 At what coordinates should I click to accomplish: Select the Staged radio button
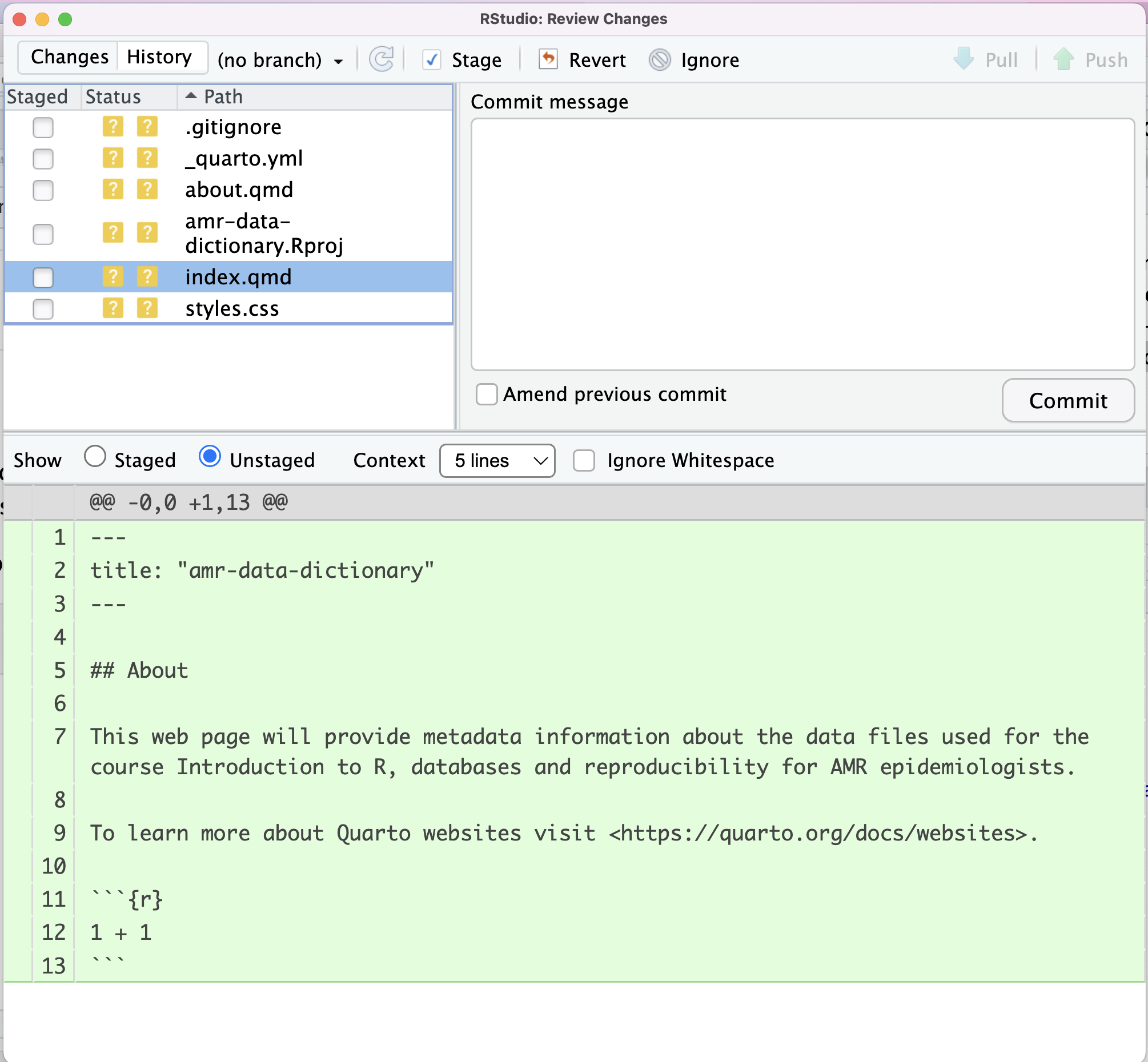[x=95, y=457]
